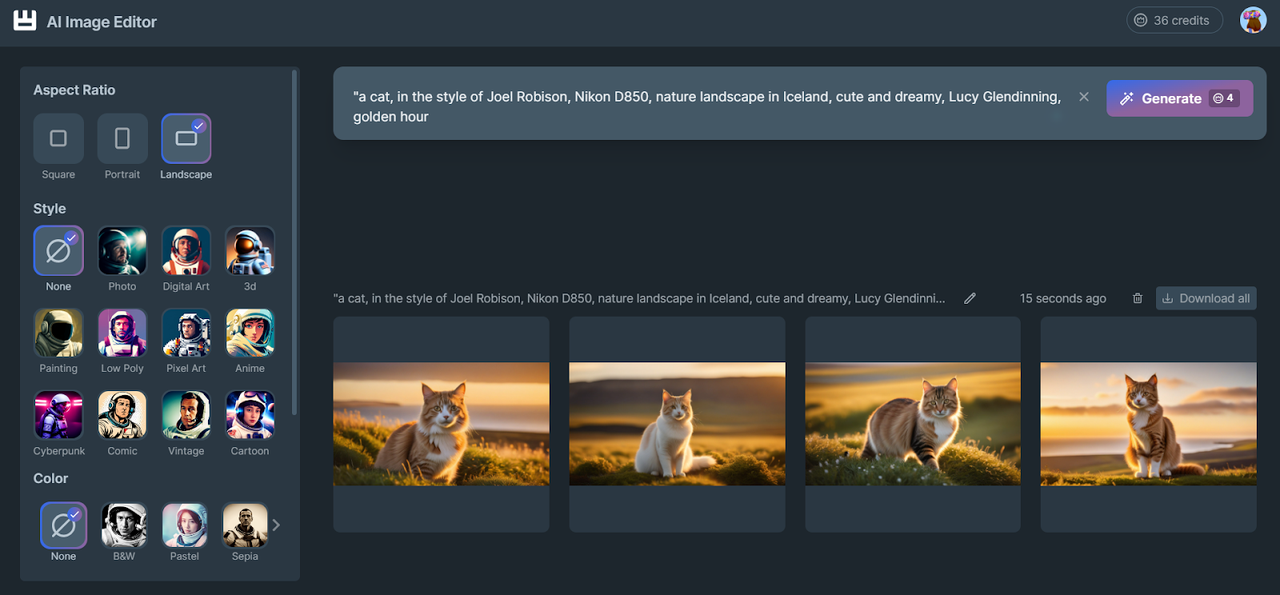This screenshot has height=595, width=1280.
Task: Choose the Anime style
Action: (250, 333)
